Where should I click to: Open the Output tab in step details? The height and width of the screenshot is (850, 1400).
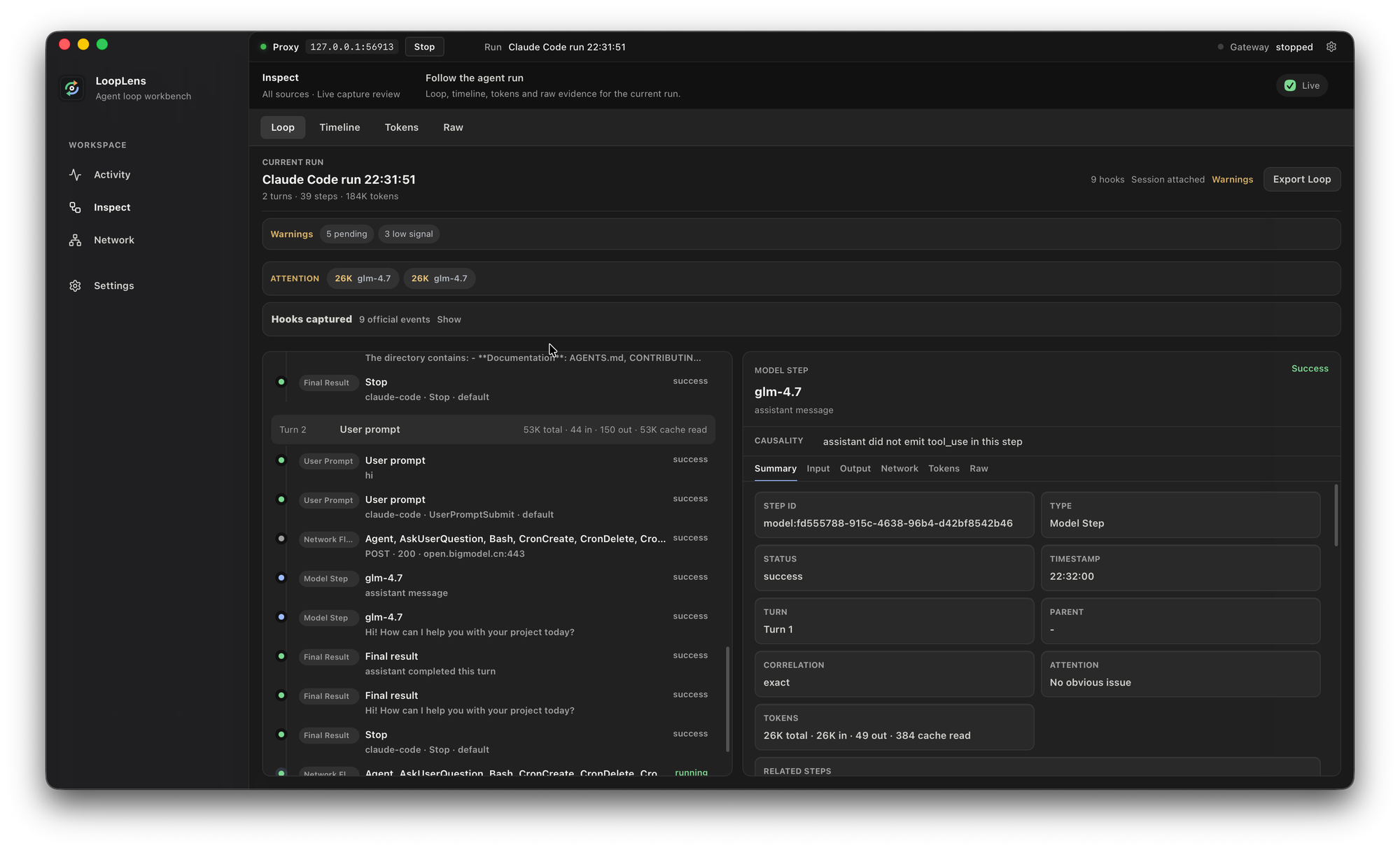coord(855,469)
